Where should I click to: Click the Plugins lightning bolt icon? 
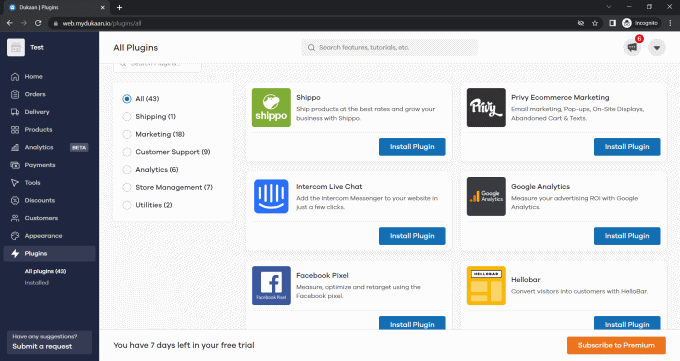[15, 253]
